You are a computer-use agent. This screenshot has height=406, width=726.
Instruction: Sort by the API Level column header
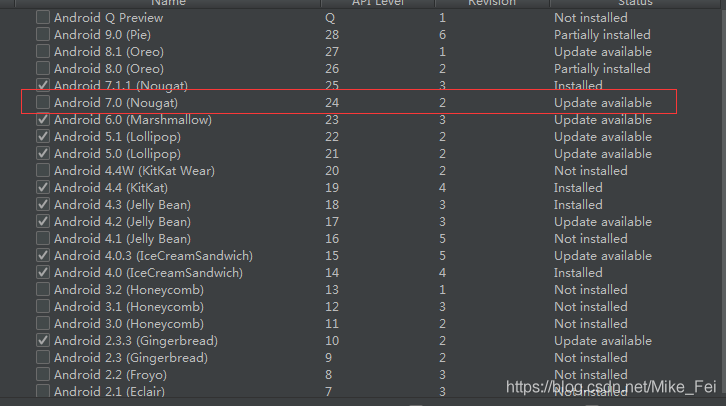[376, 3]
